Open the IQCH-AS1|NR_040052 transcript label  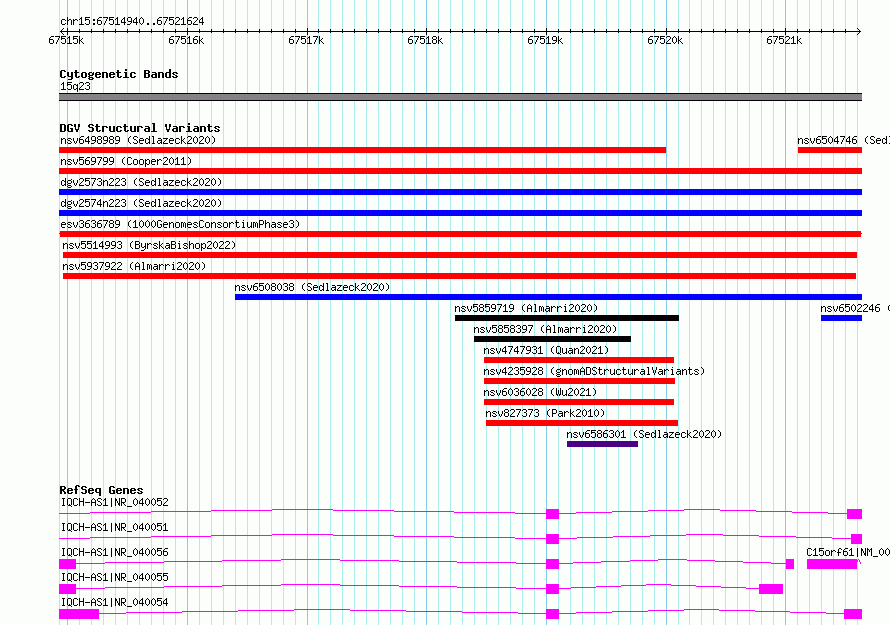coord(114,502)
